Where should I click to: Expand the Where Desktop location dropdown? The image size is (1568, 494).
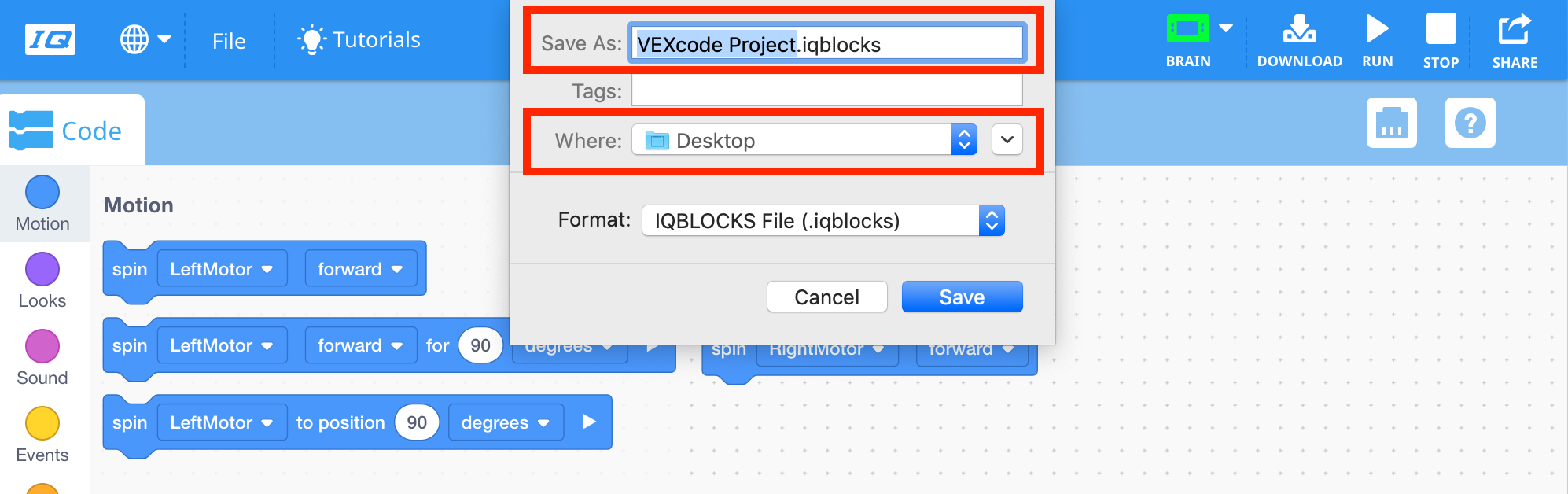(x=804, y=140)
